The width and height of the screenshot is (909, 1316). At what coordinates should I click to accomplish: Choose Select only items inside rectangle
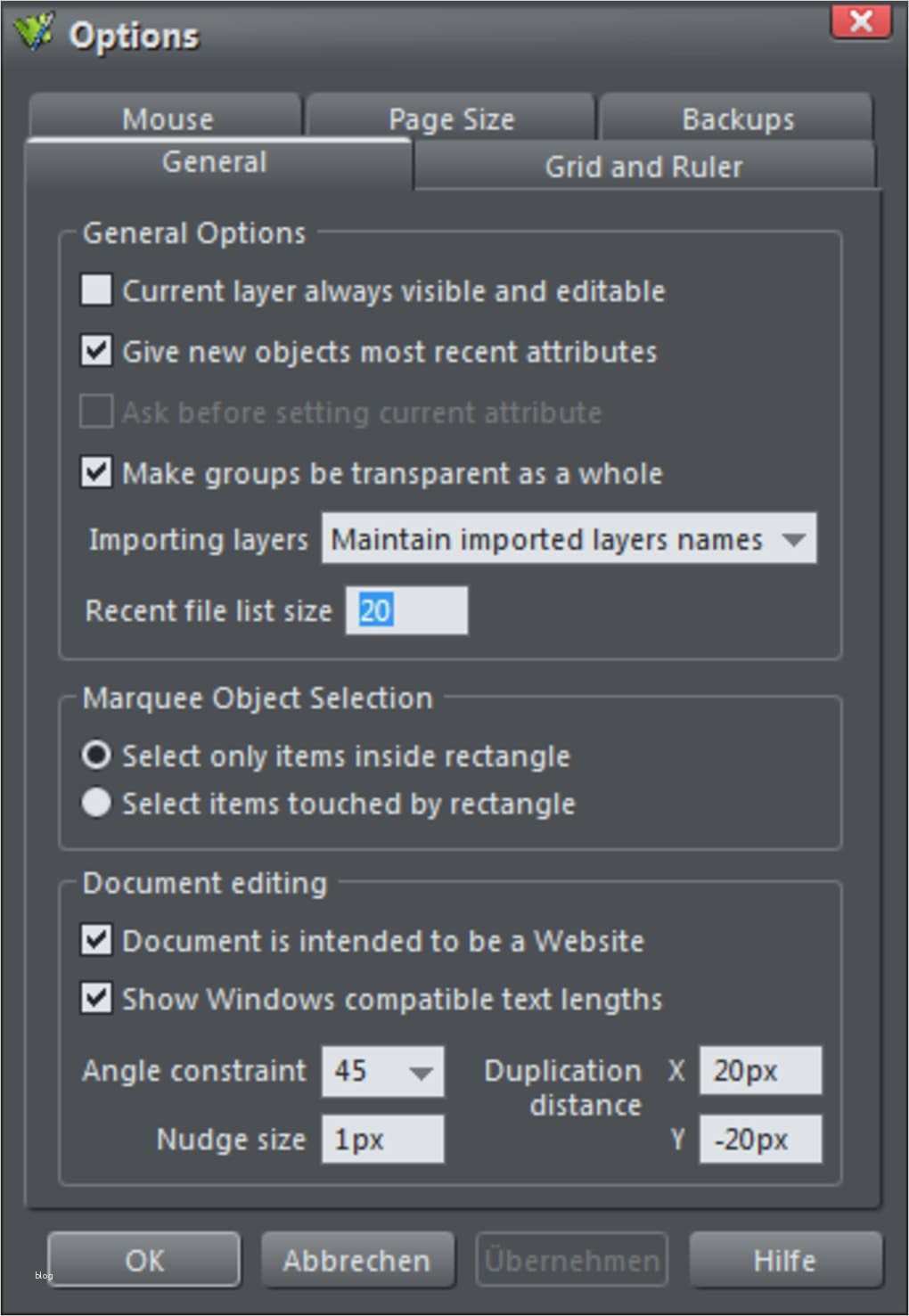coord(95,755)
